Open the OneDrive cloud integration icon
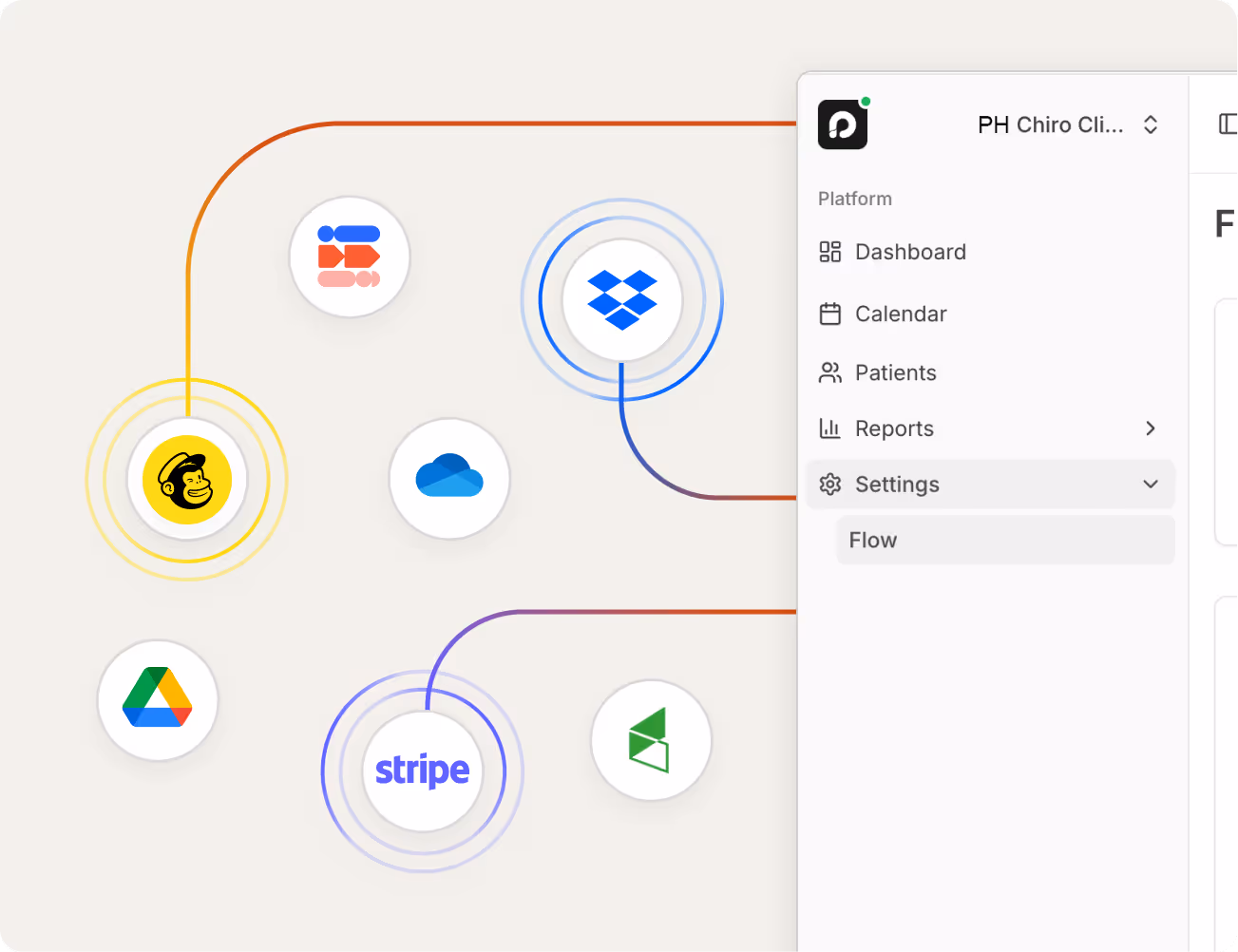The image size is (1238, 952). (449, 478)
